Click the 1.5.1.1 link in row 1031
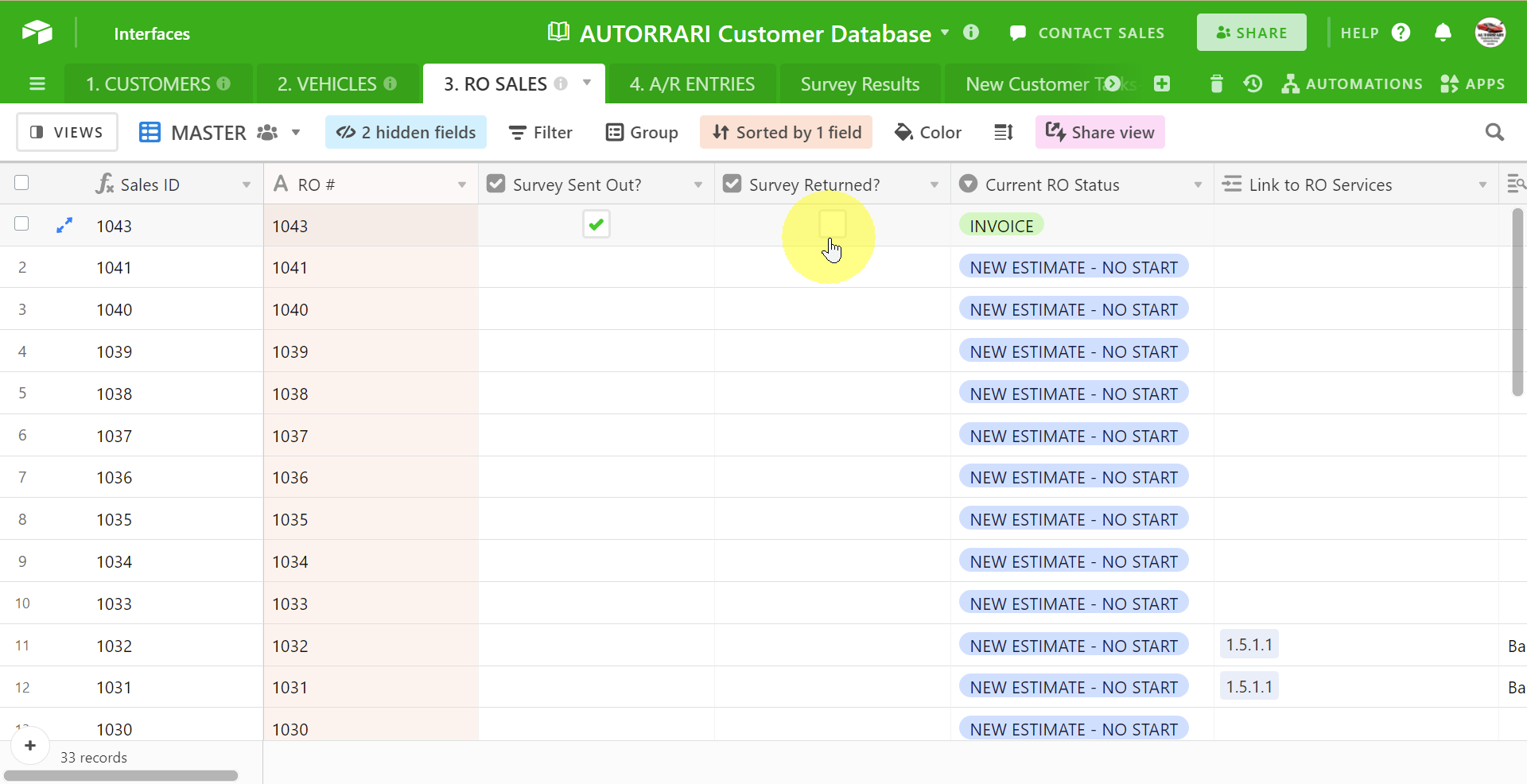 [x=1249, y=686]
